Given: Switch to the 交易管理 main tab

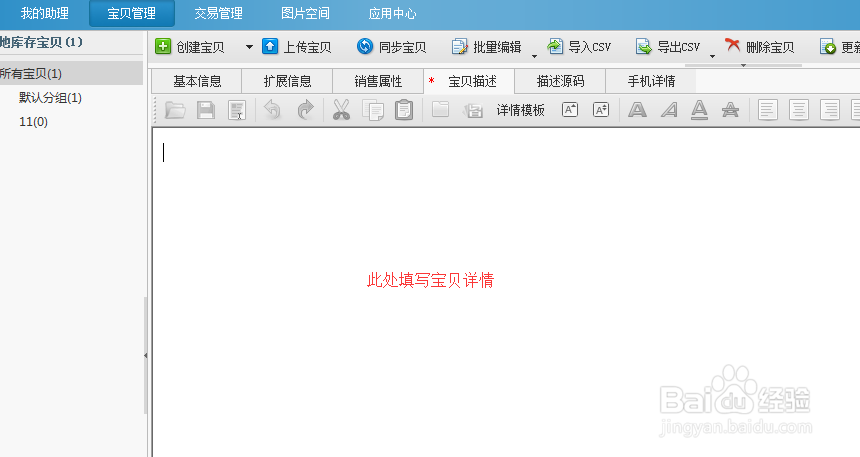Looking at the screenshot, I should point(218,13).
